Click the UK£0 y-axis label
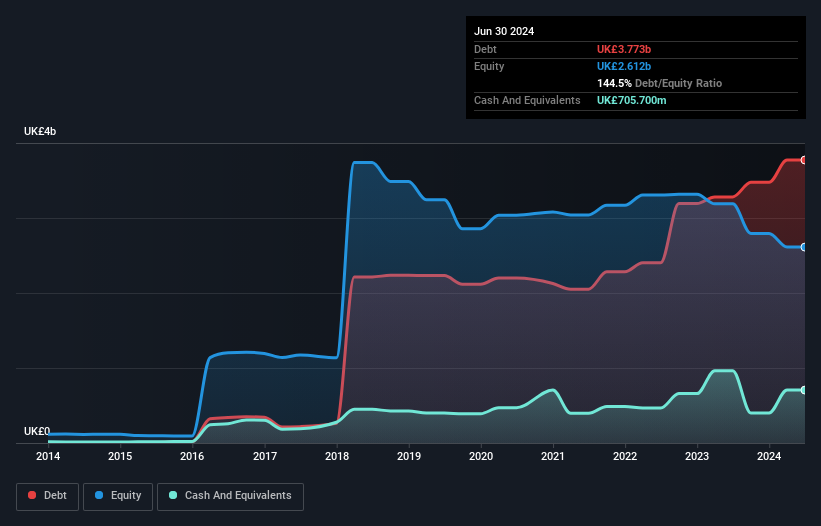Viewport: 821px width, 526px height. coord(37,431)
